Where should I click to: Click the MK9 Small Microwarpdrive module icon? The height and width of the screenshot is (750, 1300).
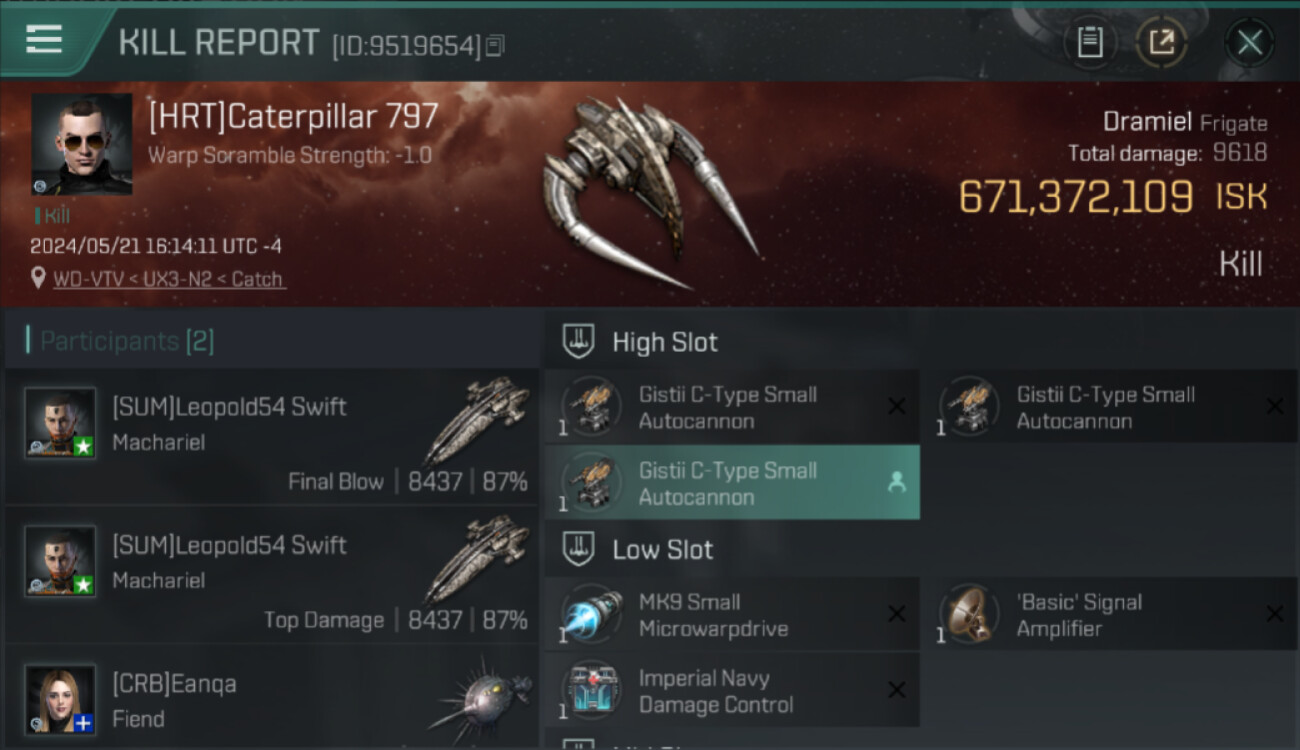[591, 614]
